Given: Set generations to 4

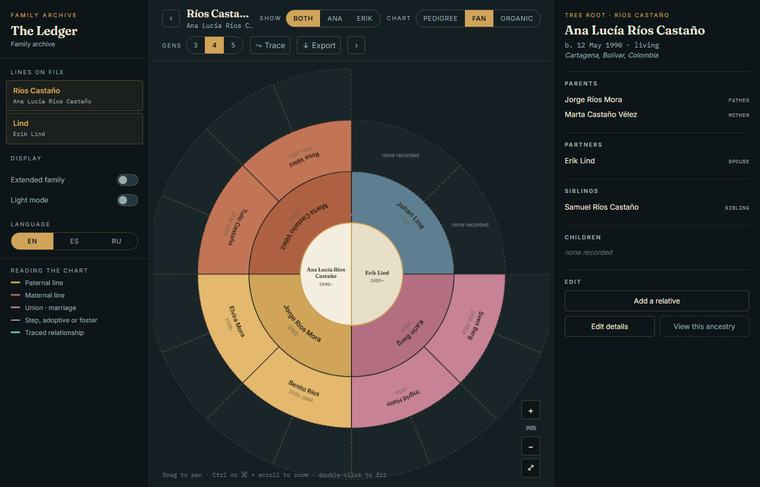Looking at the screenshot, I should [x=214, y=45].
